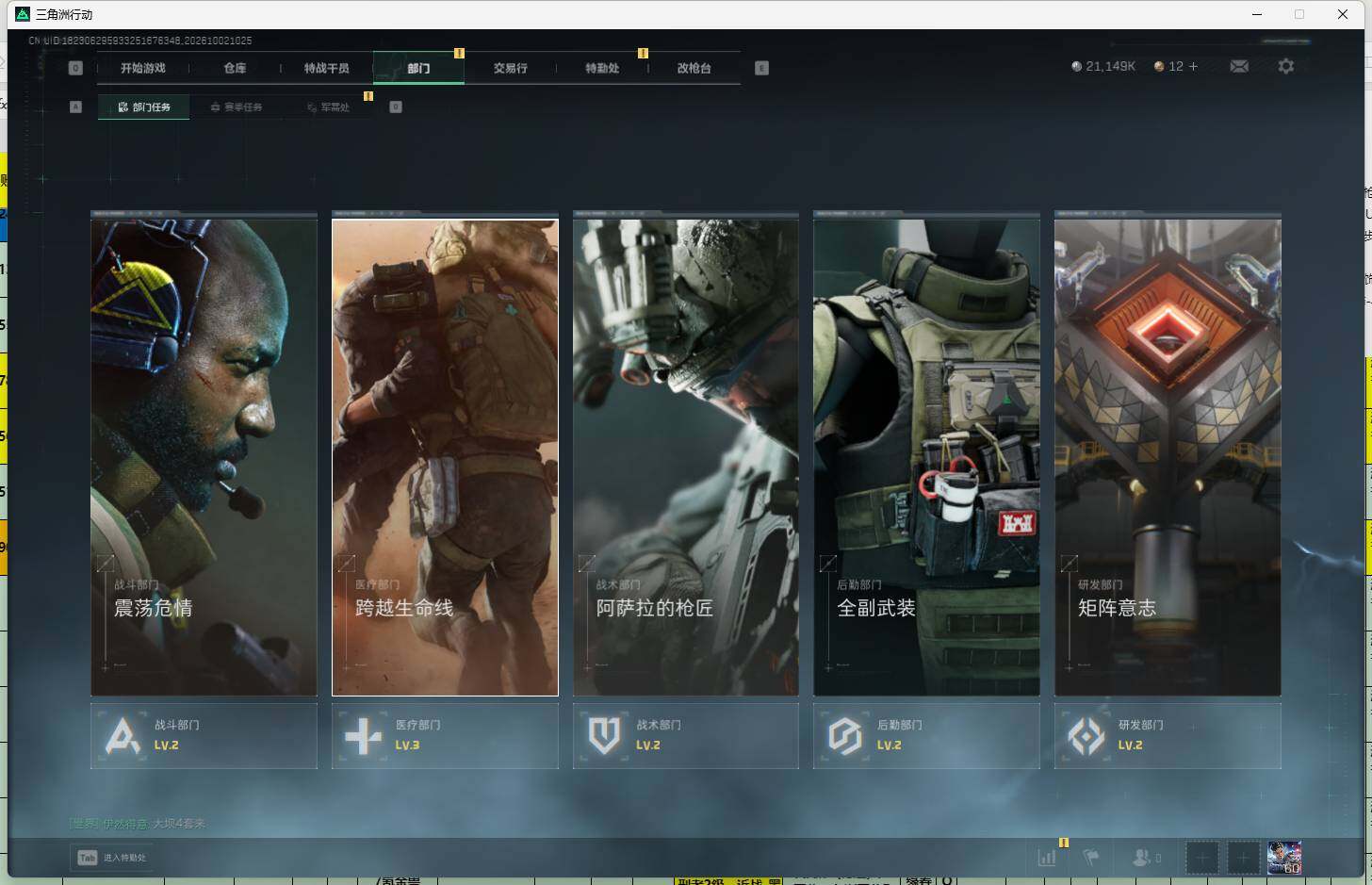This screenshot has width=1372, height=885.
Task: Open the mail inbox envelope icon
Action: [1239, 66]
